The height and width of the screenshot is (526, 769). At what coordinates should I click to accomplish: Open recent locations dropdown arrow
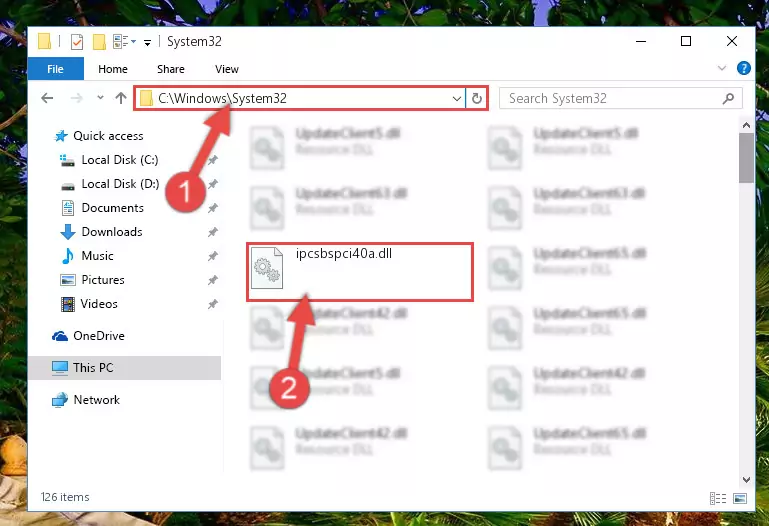click(x=101, y=98)
